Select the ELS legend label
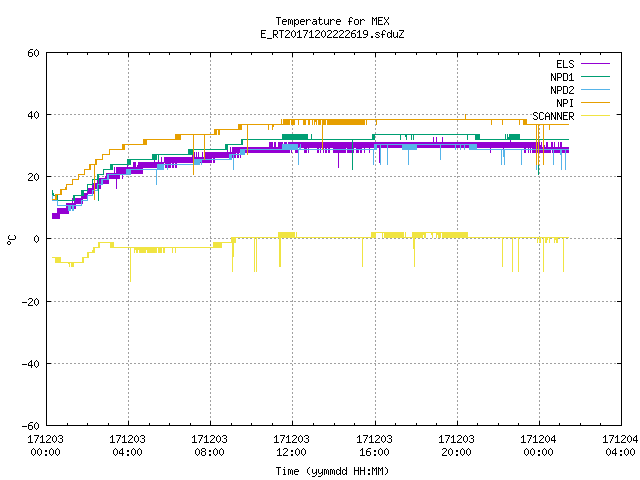Image resolution: width=640 pixels, height=480 pixels. click(565, 64)
